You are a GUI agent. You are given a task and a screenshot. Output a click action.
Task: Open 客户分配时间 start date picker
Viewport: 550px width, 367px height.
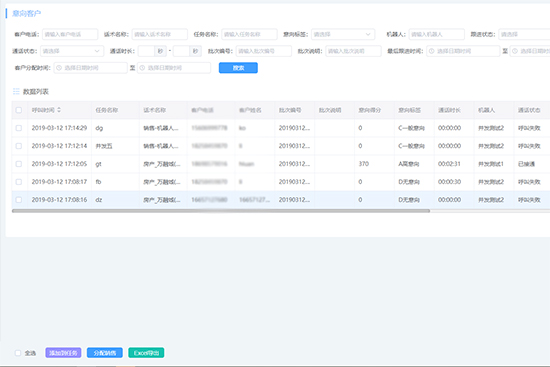[90, 68]
